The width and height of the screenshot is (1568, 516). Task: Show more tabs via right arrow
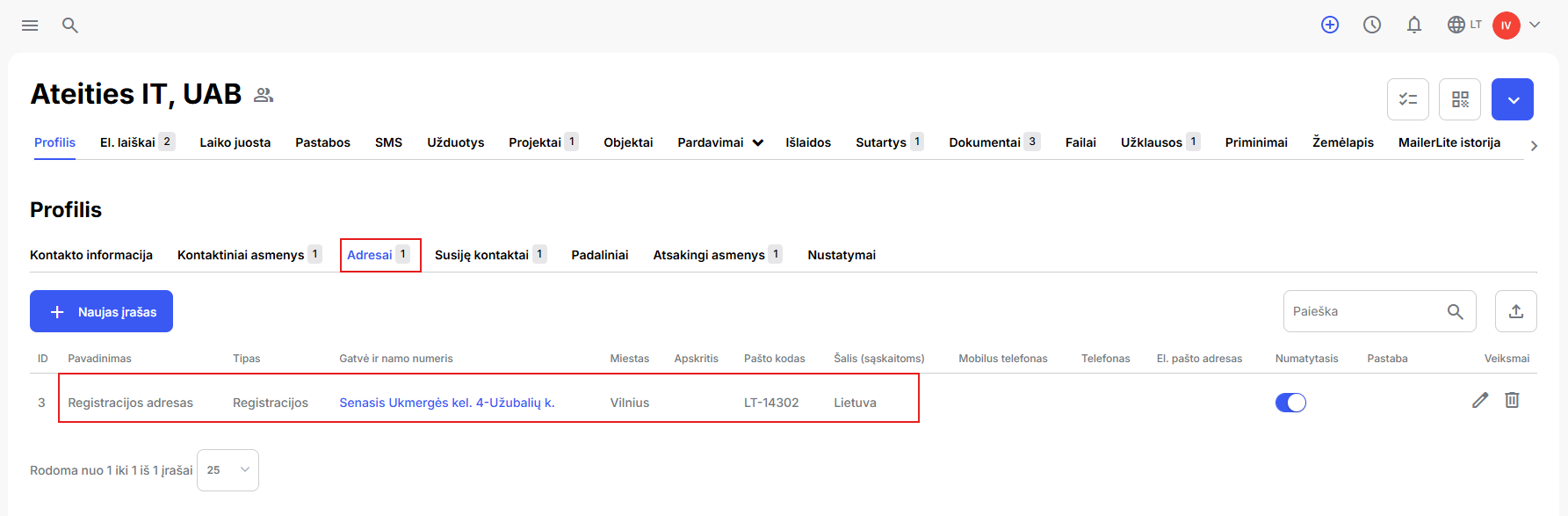[x=1535, y=146]
